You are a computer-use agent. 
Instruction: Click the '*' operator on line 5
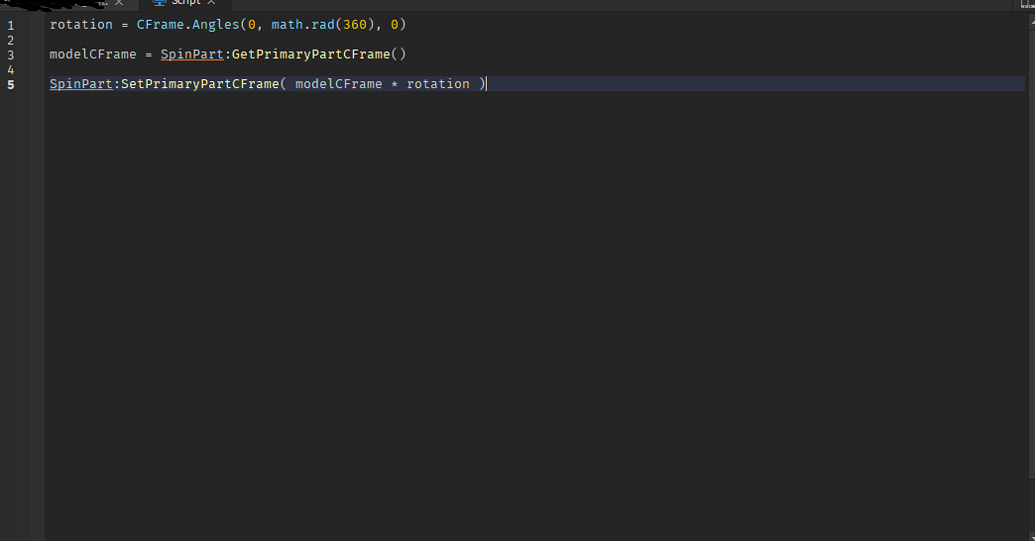point(395,84)
